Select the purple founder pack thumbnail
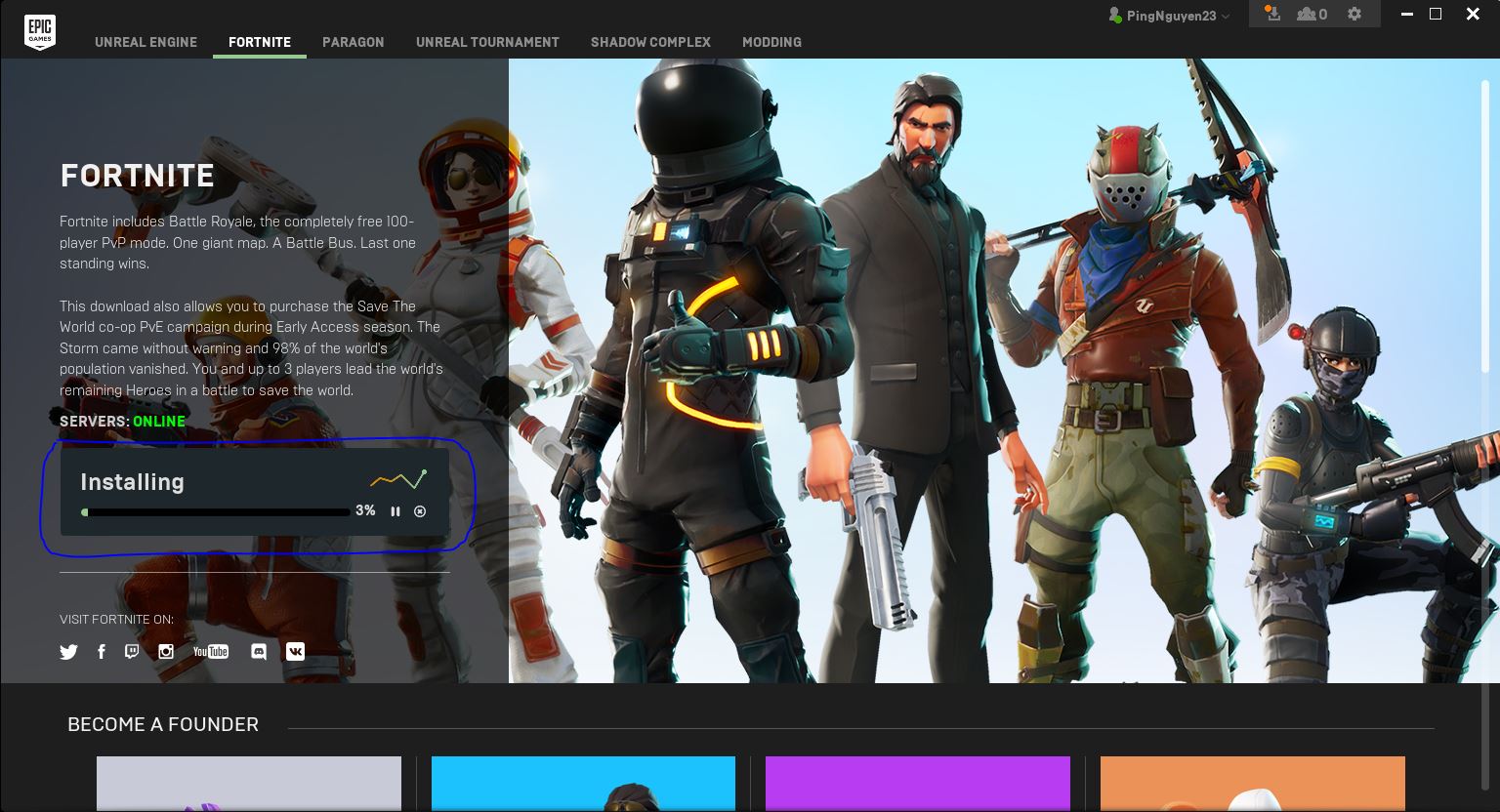1500x812 pixels. pyautogui.click(x=918, y=784)
